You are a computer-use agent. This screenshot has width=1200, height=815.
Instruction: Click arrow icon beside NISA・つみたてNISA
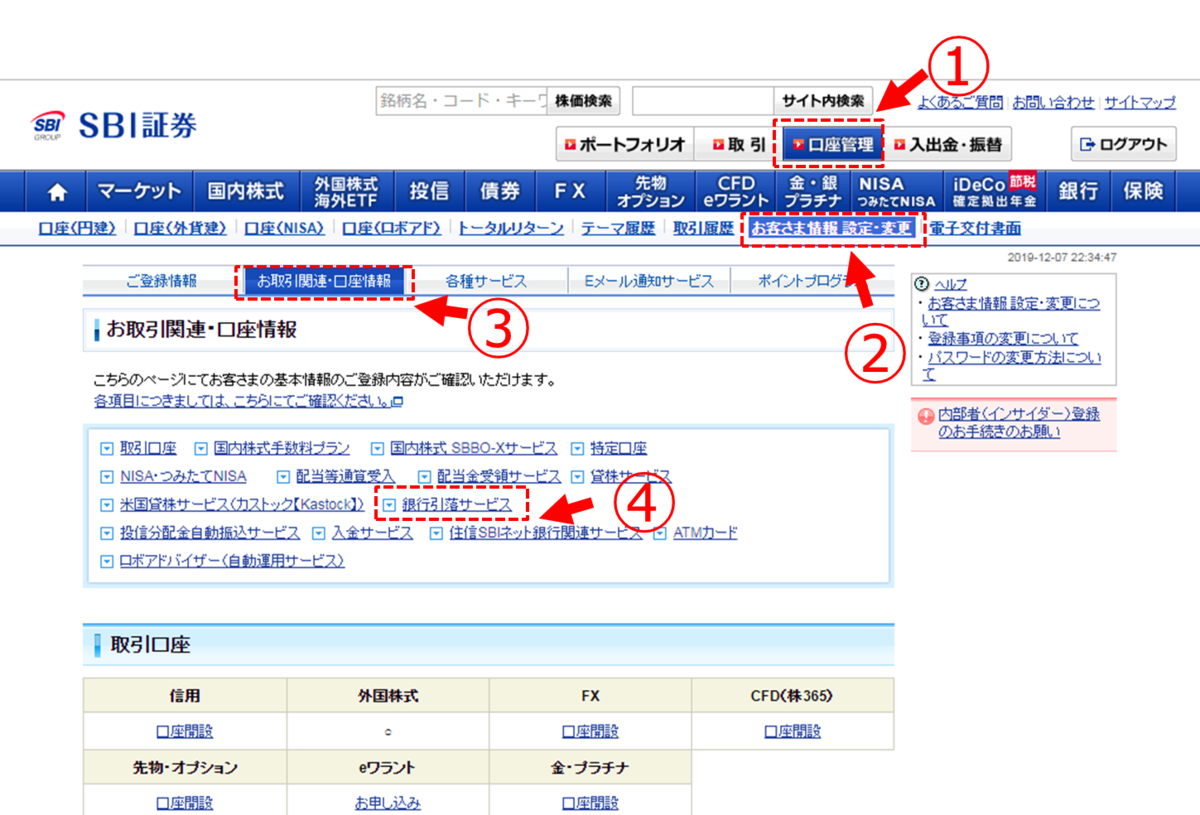108,477
